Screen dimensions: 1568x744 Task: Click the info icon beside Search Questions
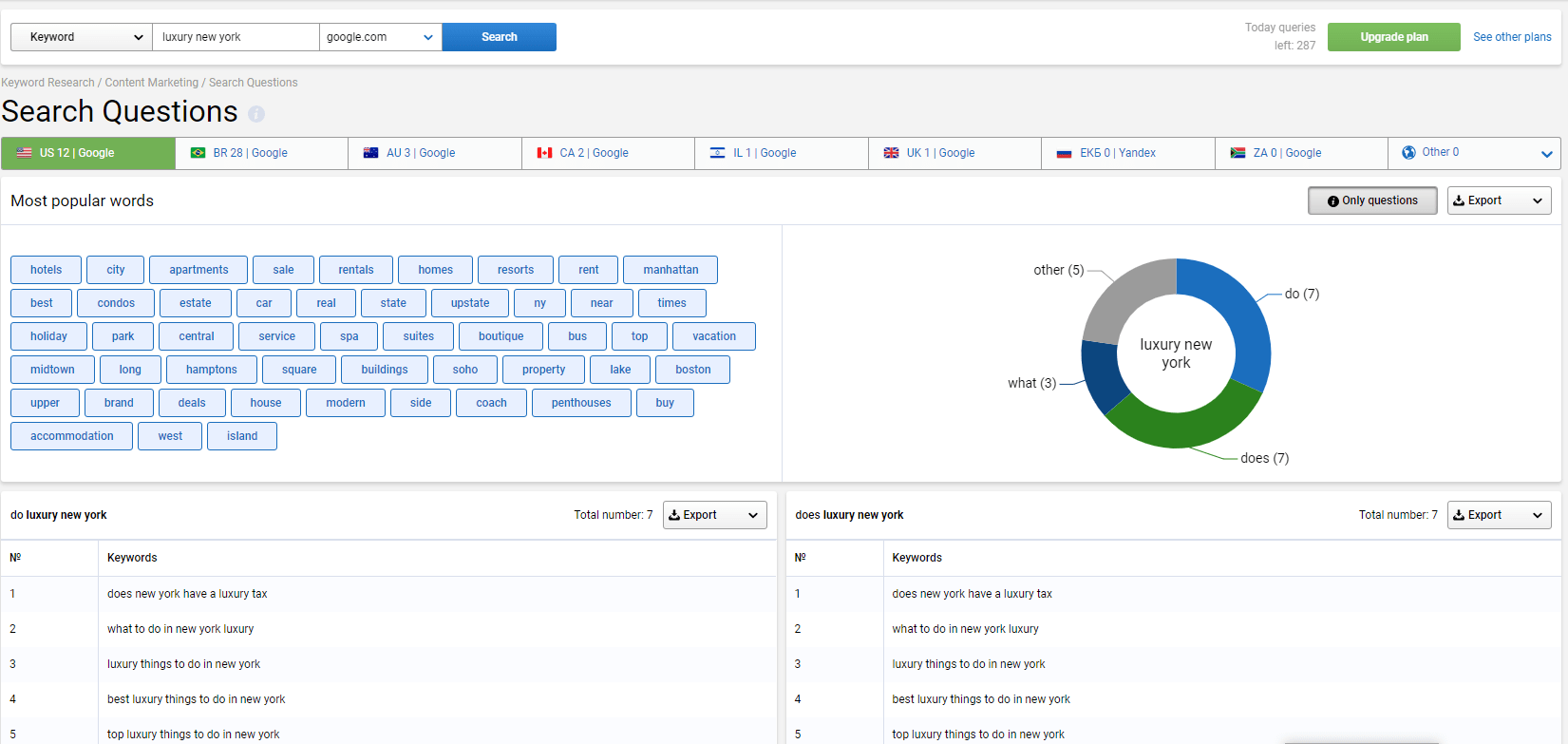coord(256,114)
